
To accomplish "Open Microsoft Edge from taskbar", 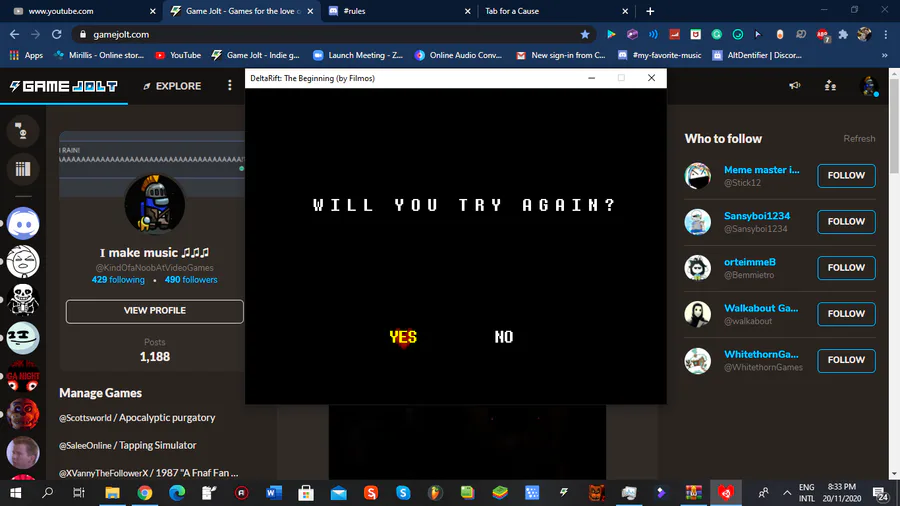I will point(177,493).
